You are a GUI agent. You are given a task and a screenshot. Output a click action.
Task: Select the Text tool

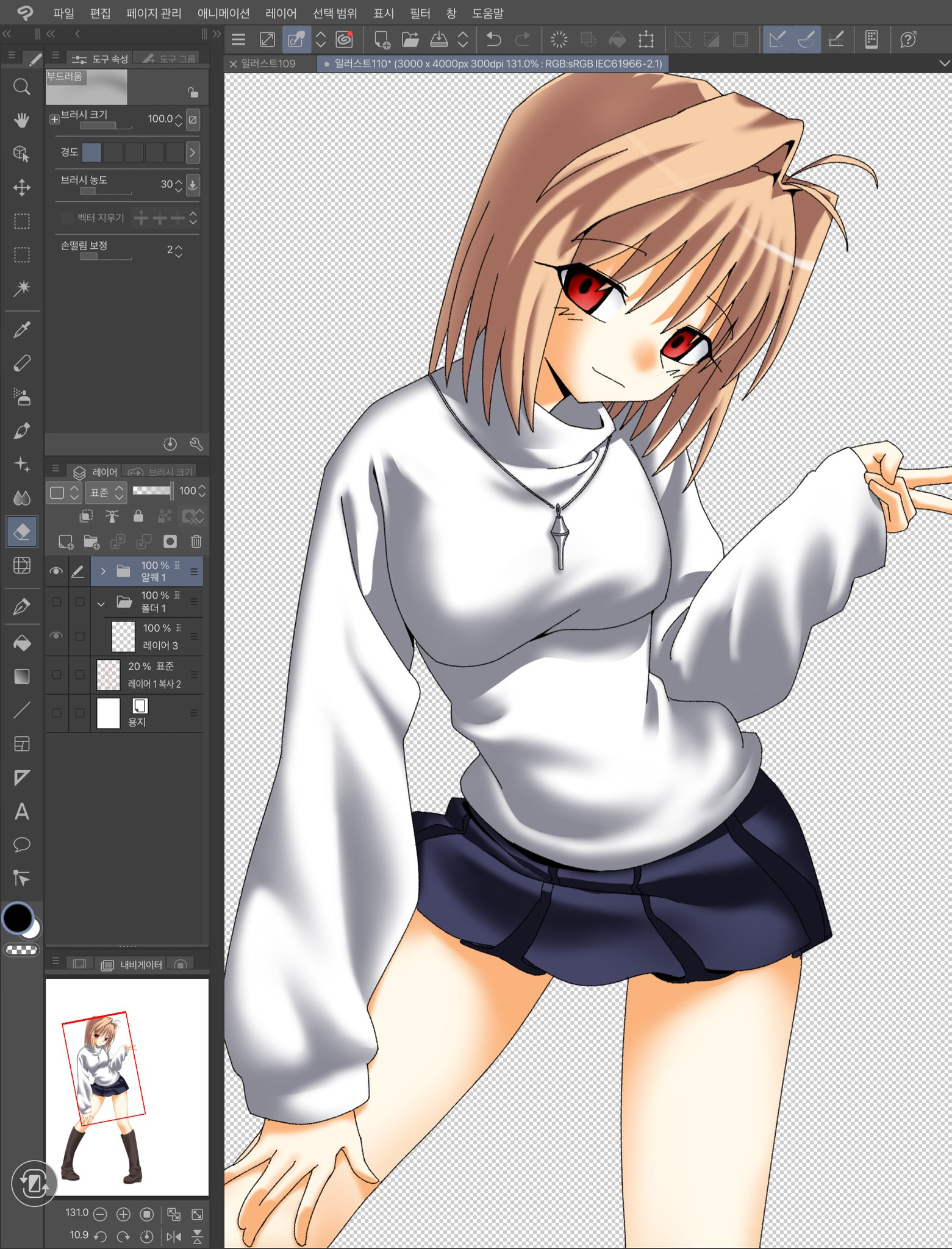pos(22,811)
